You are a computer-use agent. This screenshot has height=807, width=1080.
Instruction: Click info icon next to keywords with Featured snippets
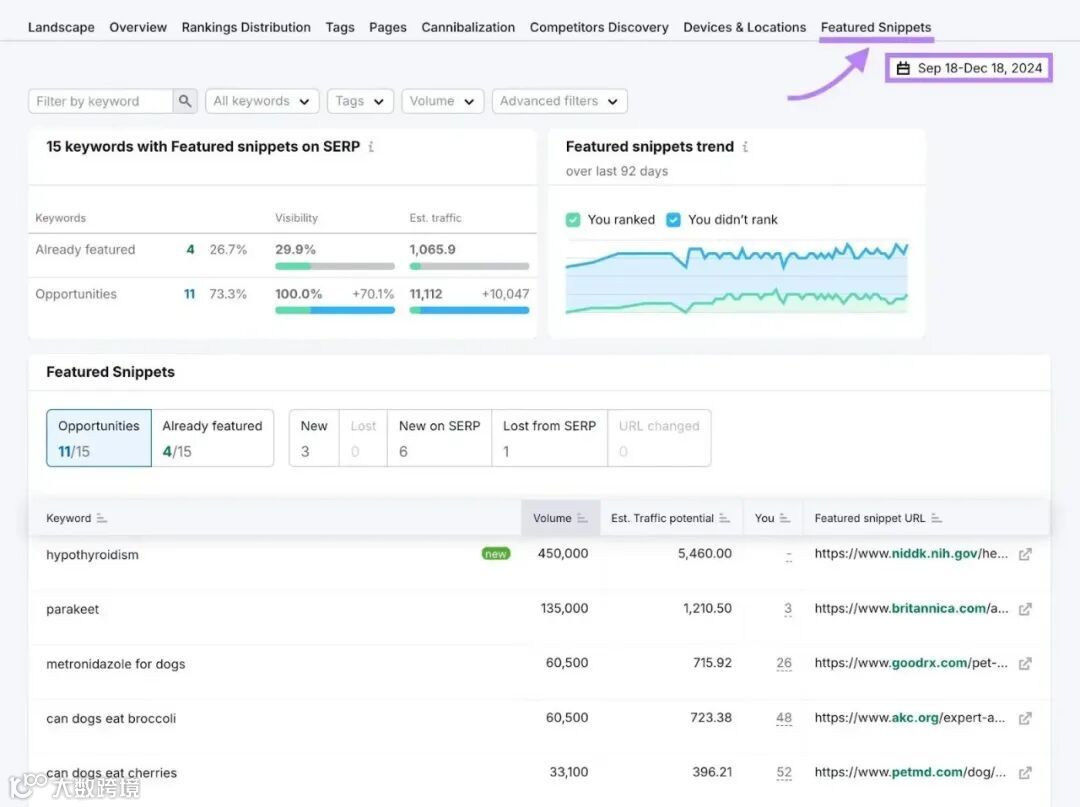coord(371,147)
